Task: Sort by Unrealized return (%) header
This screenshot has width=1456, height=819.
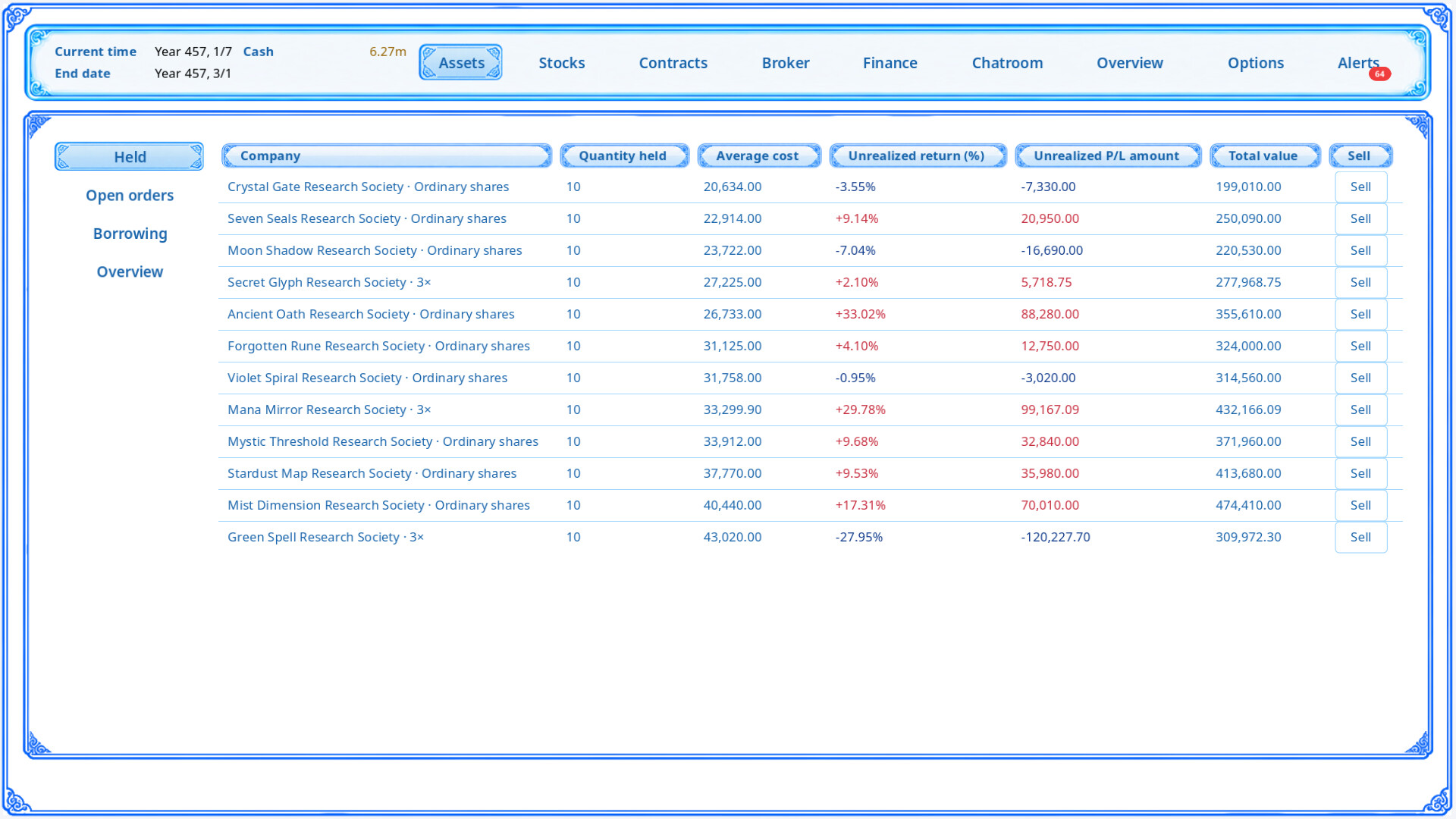Action: (x=918, y=155)
